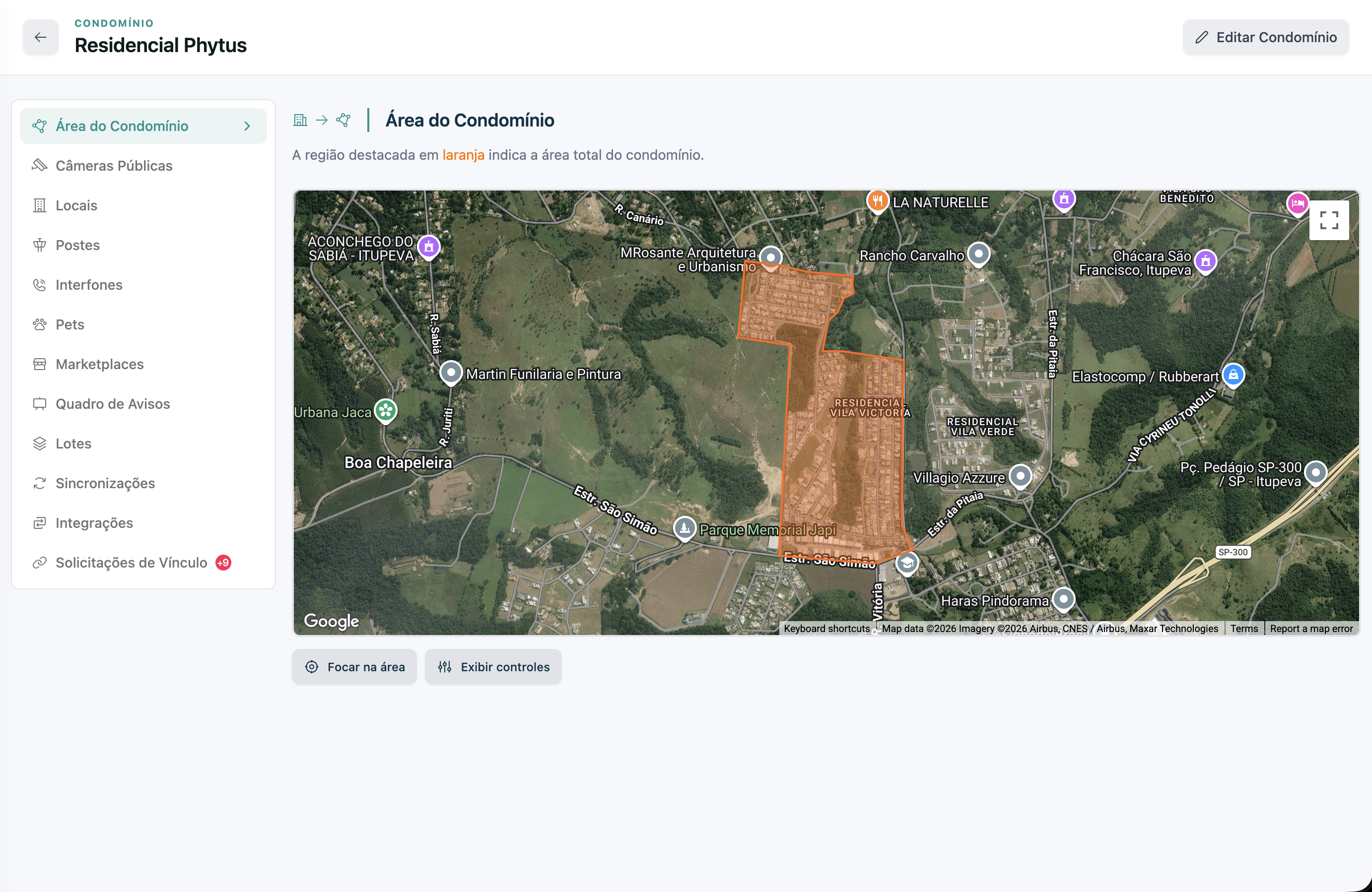1372x892 pixels.
Task: Click the building breadcrumb icon
Action: [300, 120]
